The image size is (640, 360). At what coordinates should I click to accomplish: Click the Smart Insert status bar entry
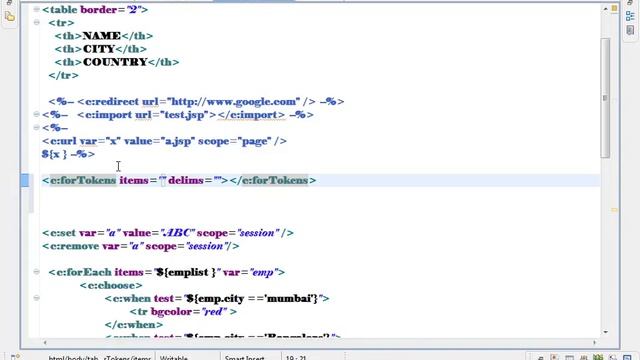244,357
